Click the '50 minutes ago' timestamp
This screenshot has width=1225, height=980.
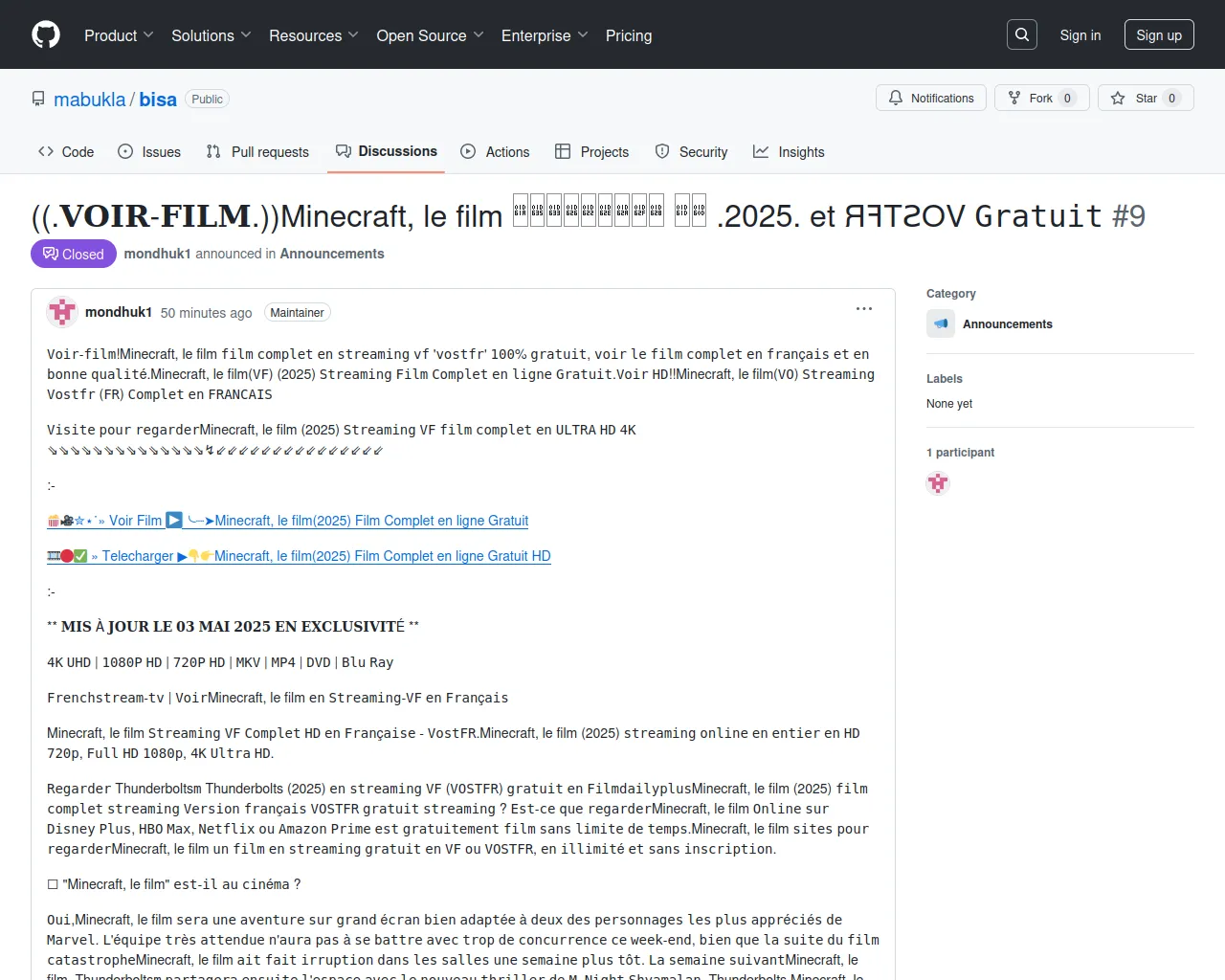(207, 313)
